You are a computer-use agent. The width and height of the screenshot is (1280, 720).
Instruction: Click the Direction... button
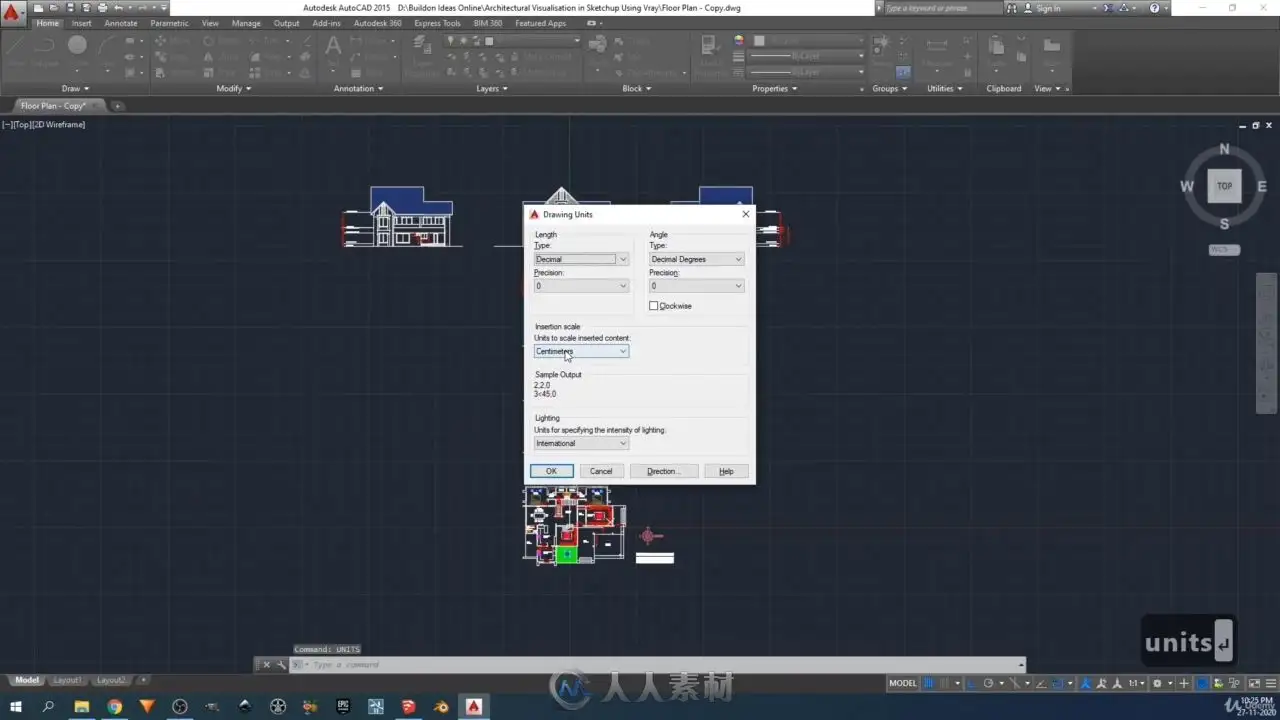click(663, 471)
